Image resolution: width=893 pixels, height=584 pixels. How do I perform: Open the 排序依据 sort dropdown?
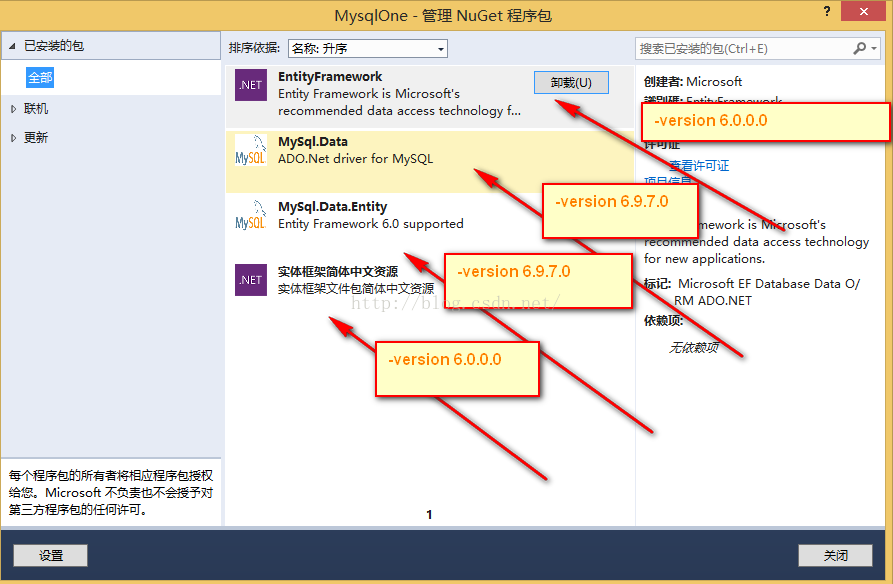(x=368, y=48)
